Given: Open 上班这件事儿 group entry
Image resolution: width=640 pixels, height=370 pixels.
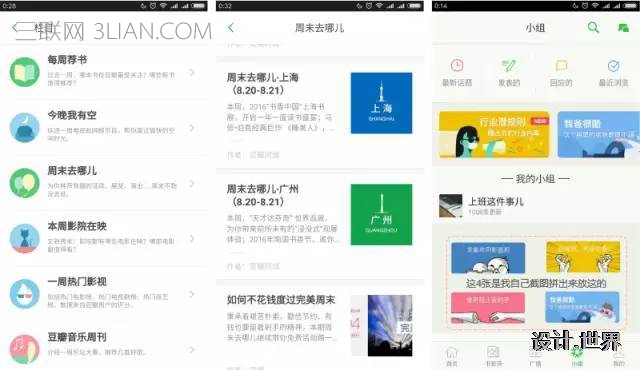Looking at the screenshot, I should click(536, 206).
